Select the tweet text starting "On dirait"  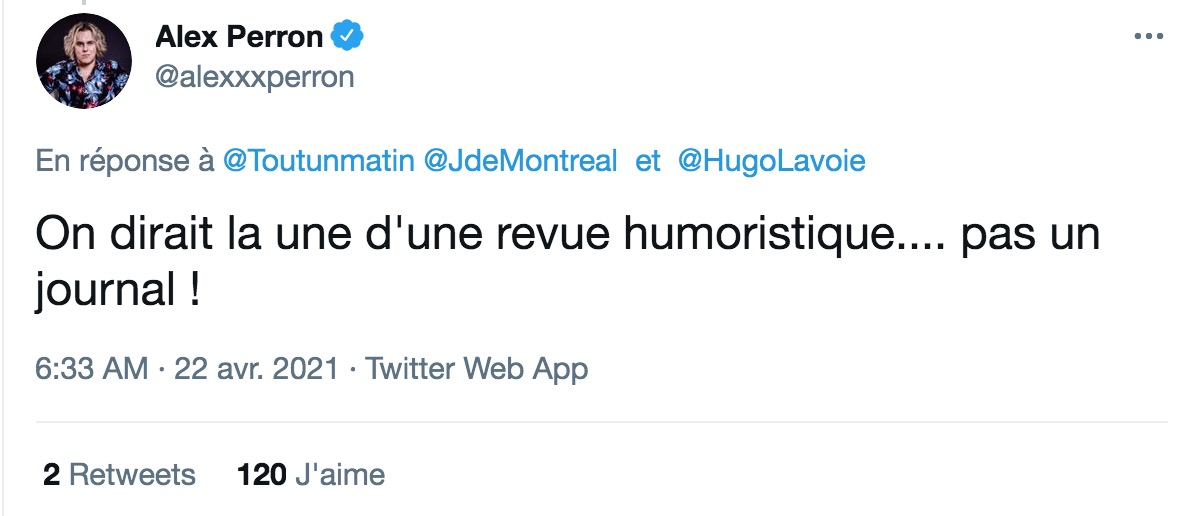(x=568, y=263)
